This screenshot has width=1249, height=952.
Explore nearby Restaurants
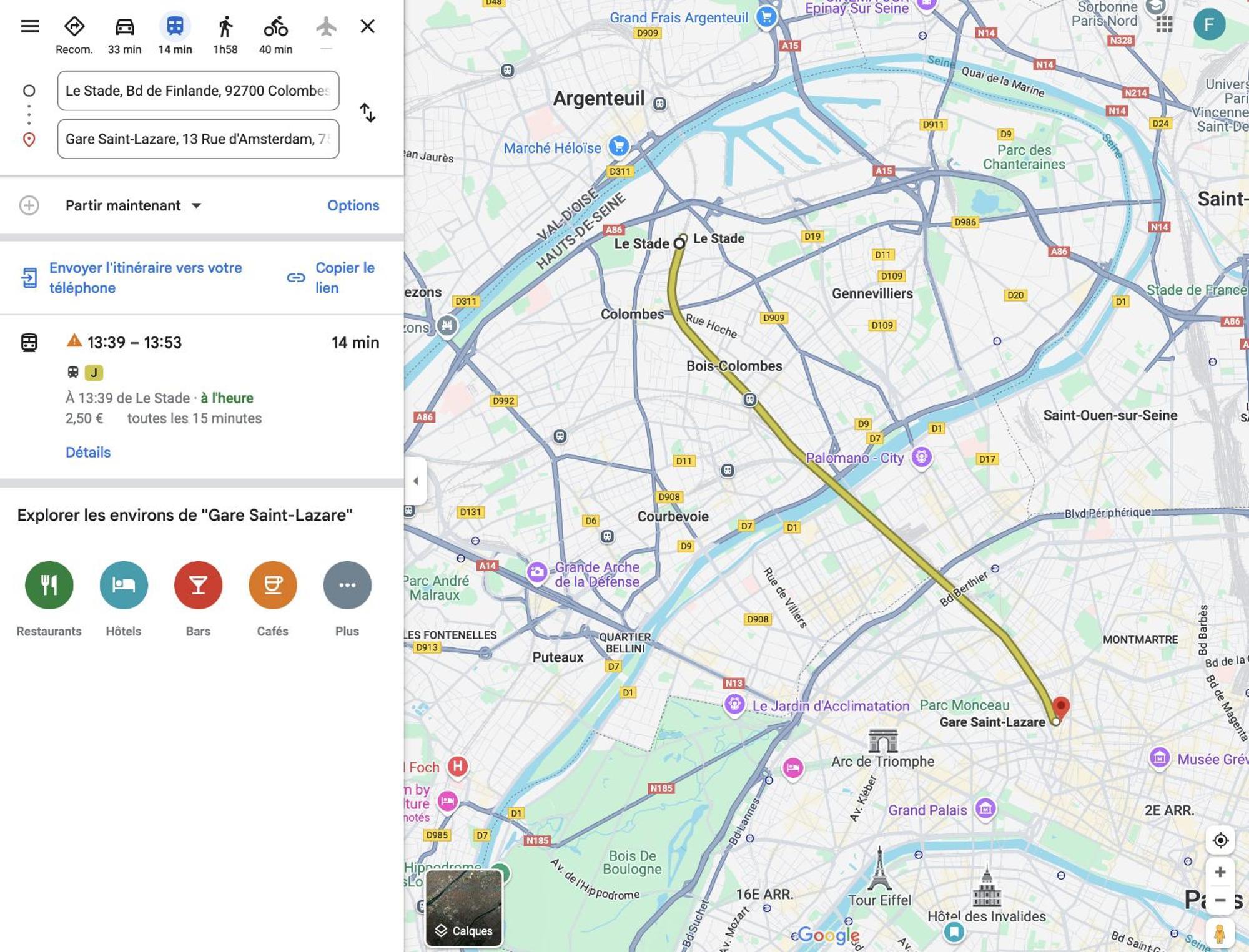point(49,599)
